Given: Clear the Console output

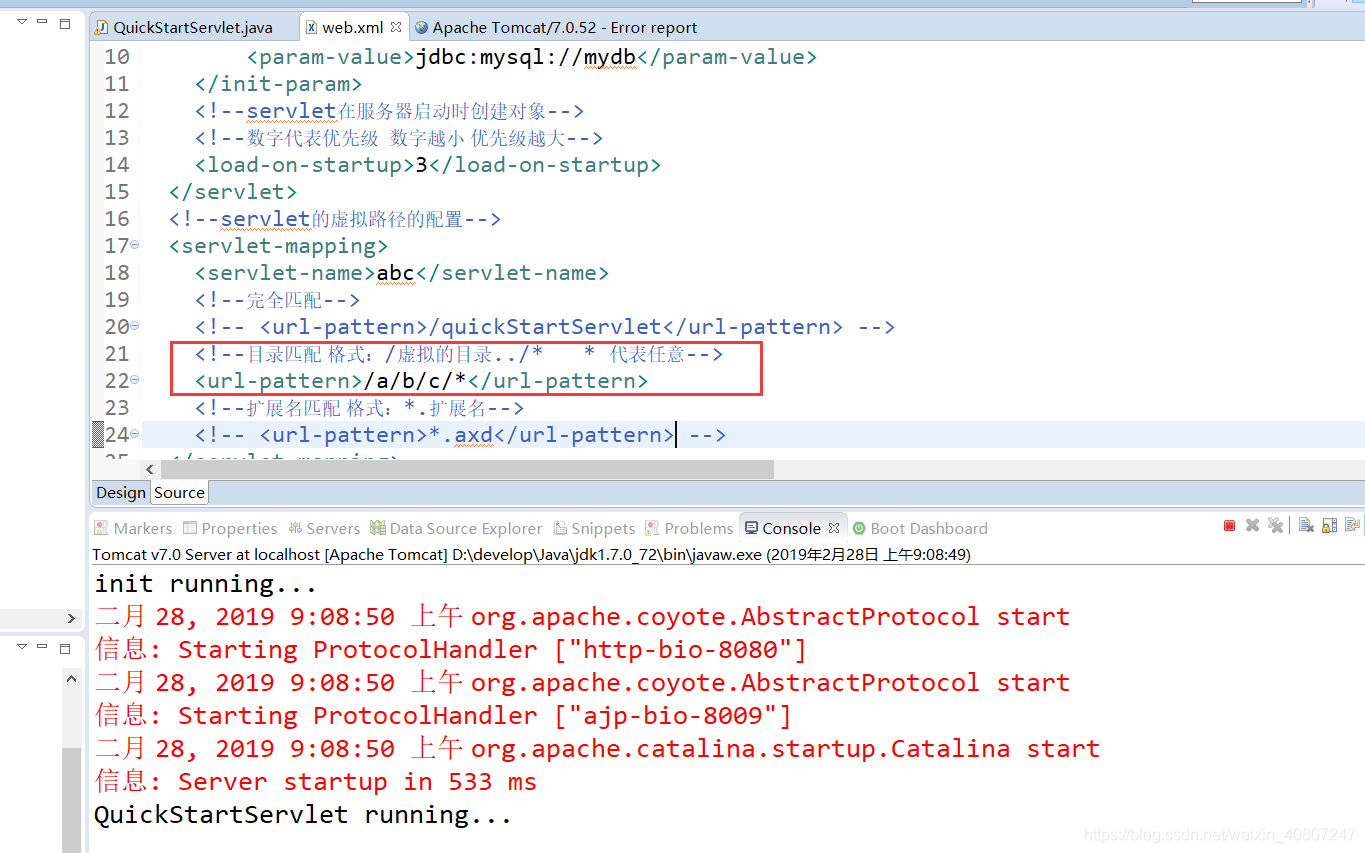Looking at the screenshot, I should pos(1306,526).
